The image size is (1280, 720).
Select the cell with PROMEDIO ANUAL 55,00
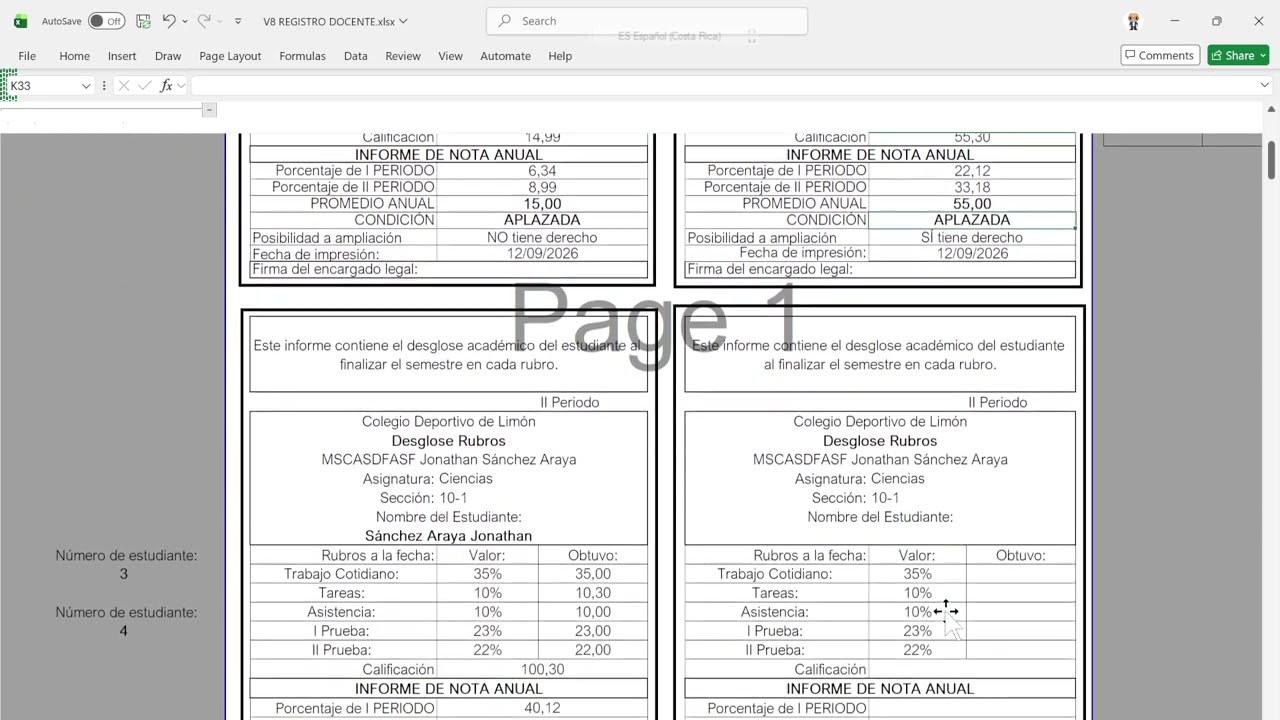pyautogui.click(x=972, y=204)
